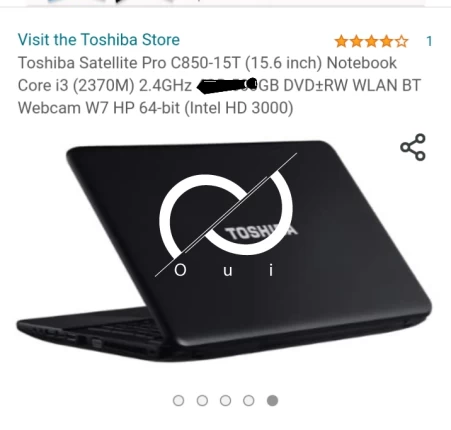Click the third orange rating star
Image resolution: width=451 pixels, height=430 pixels.
(x=372, y=42)
